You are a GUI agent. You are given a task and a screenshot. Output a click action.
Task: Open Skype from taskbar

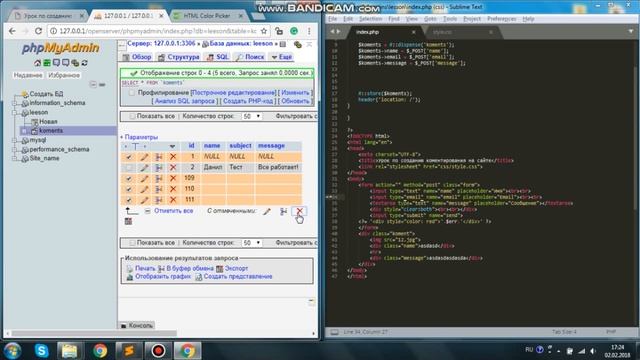click(x=42, y=351)
